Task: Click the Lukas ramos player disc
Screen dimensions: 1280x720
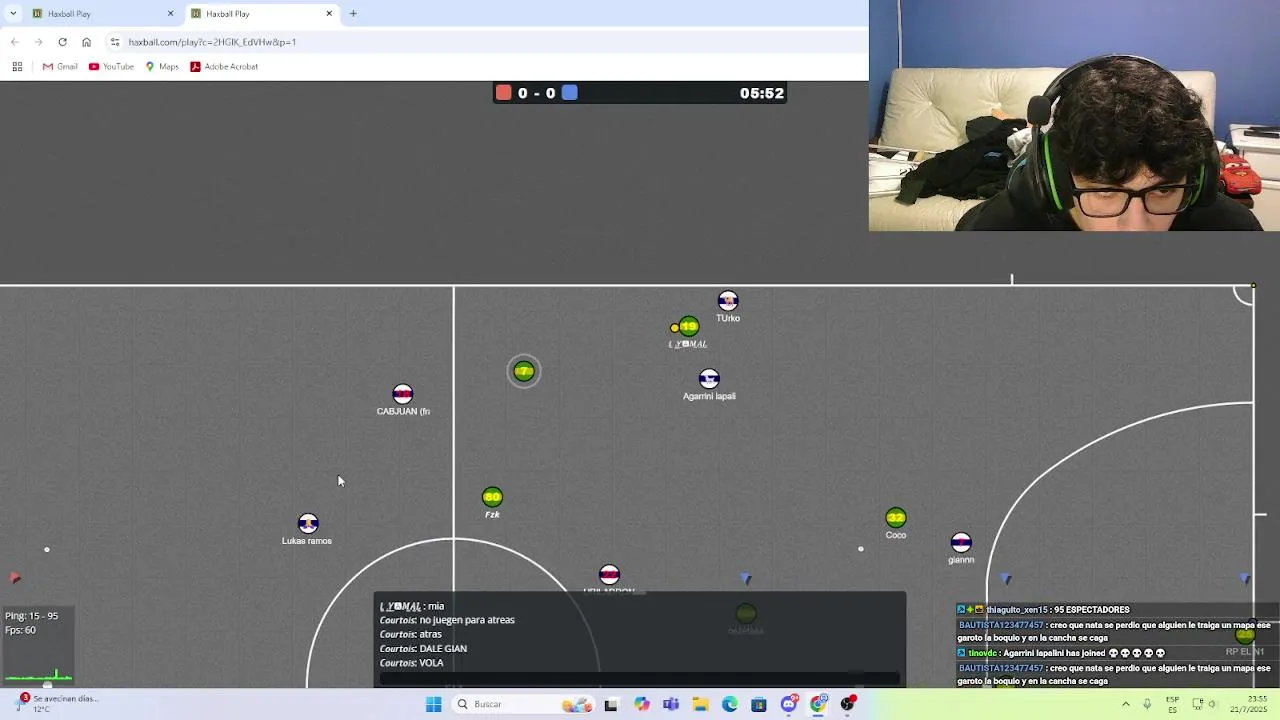Action: tap(308, 524)
